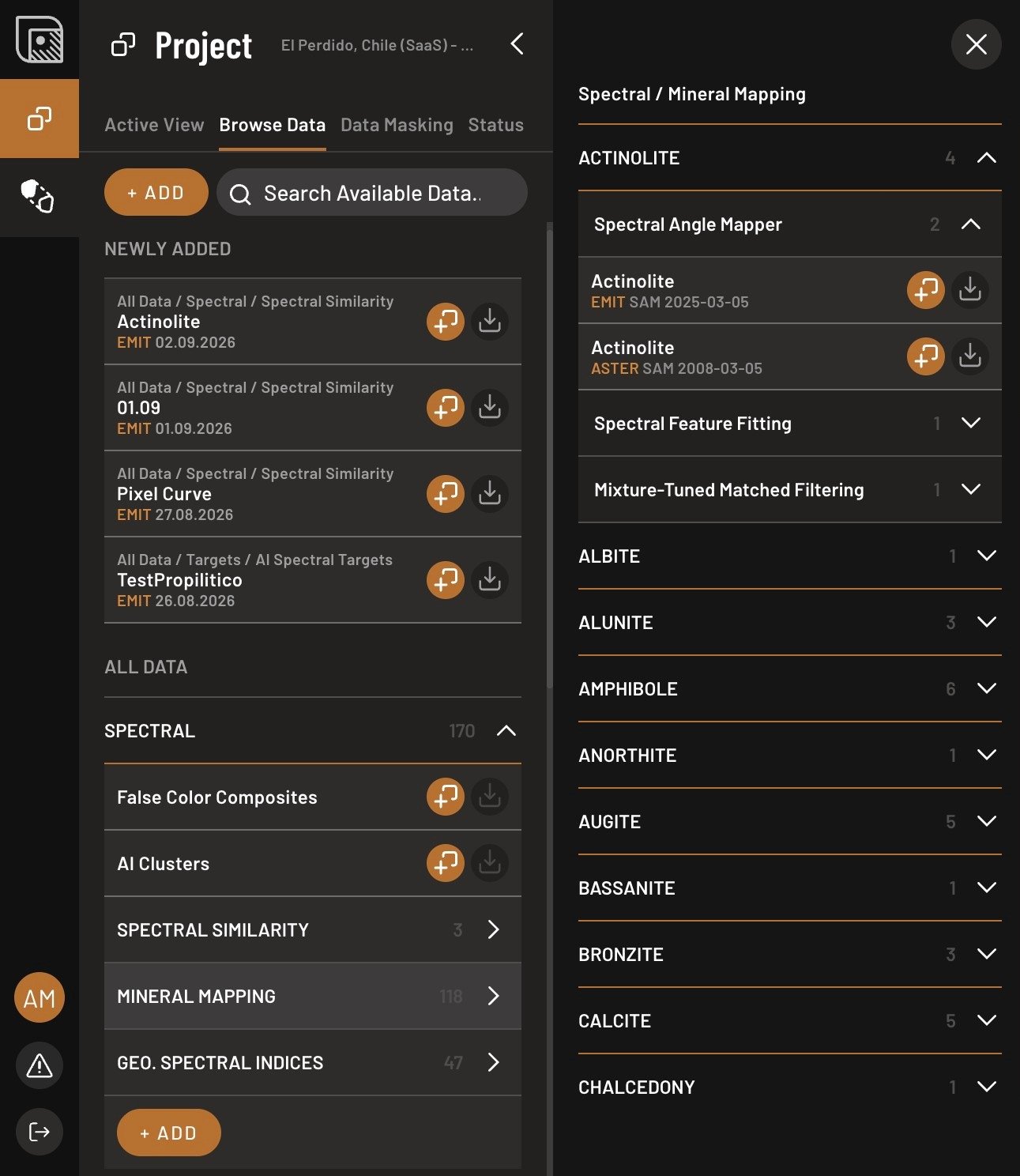Open the GEO. SPECTRAL INDICES category
Screen dimensions: 1020x1176
click(x=313, y=1062)
